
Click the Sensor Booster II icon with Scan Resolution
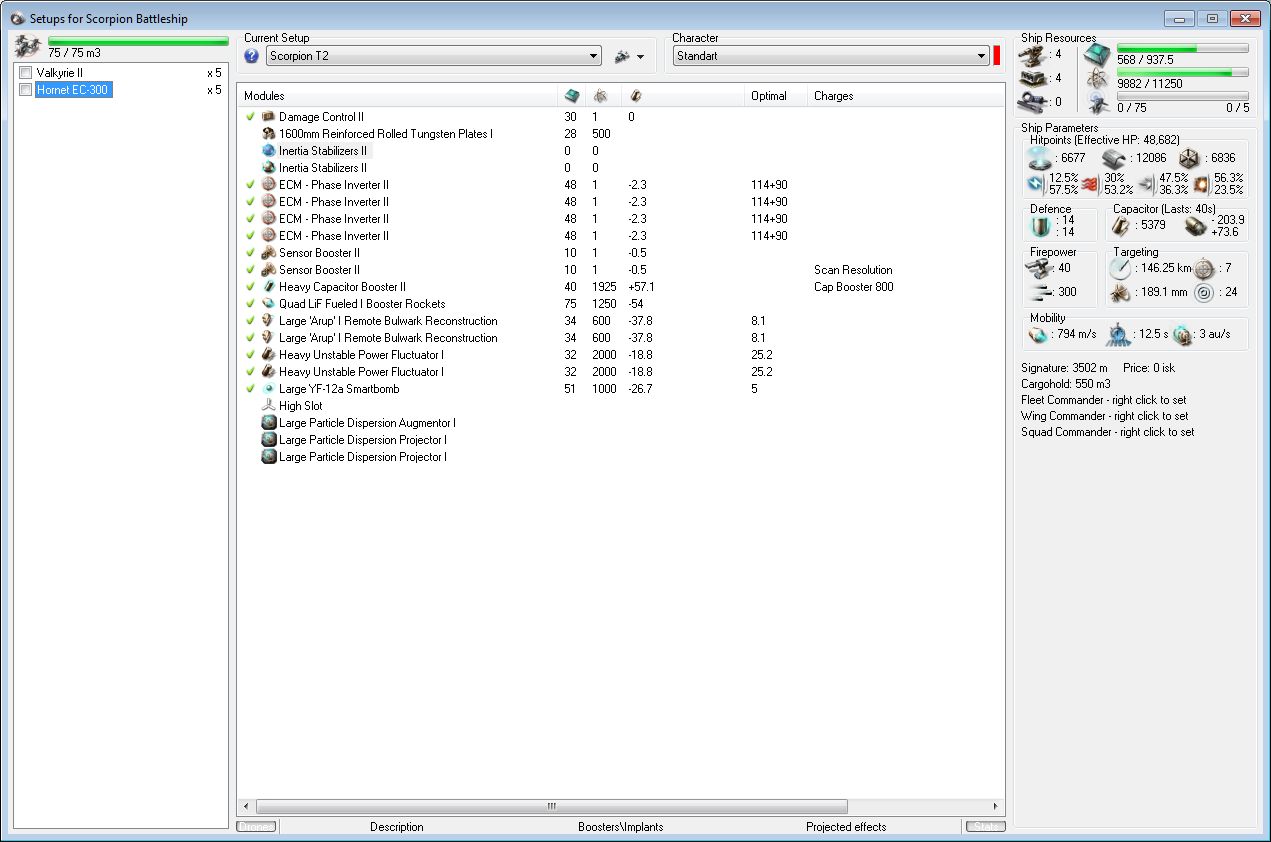click(268, 270)
